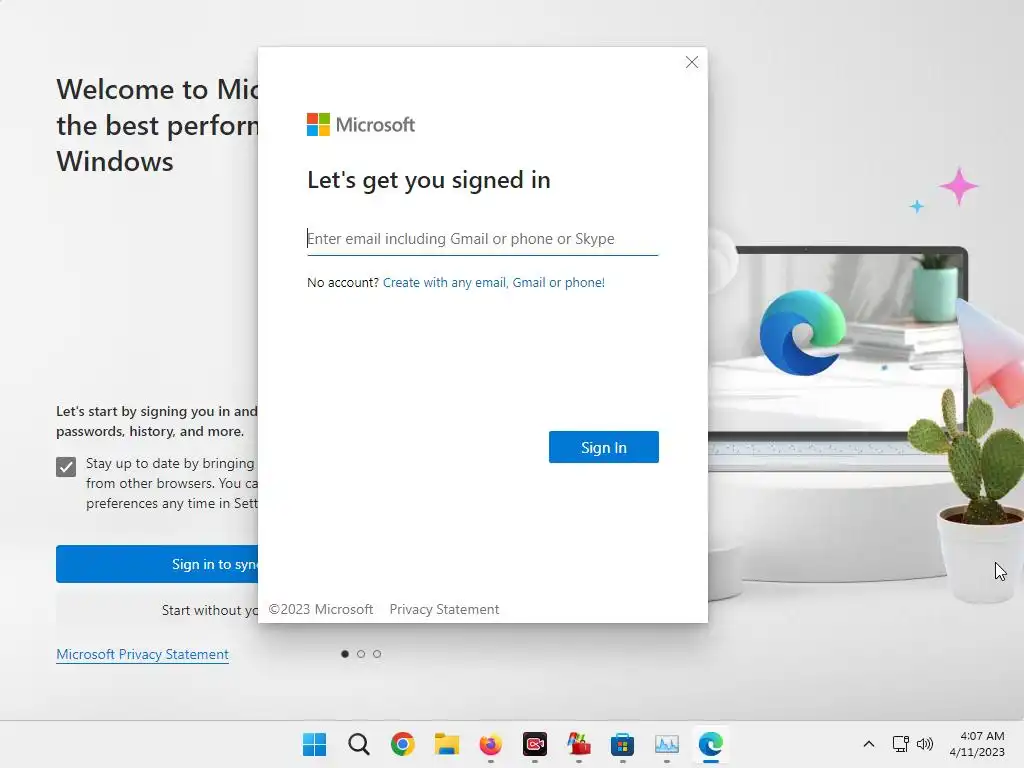Viewport: 1024px width, 768px height.
Task: Open Create with any email link
Action: (494, 283)
